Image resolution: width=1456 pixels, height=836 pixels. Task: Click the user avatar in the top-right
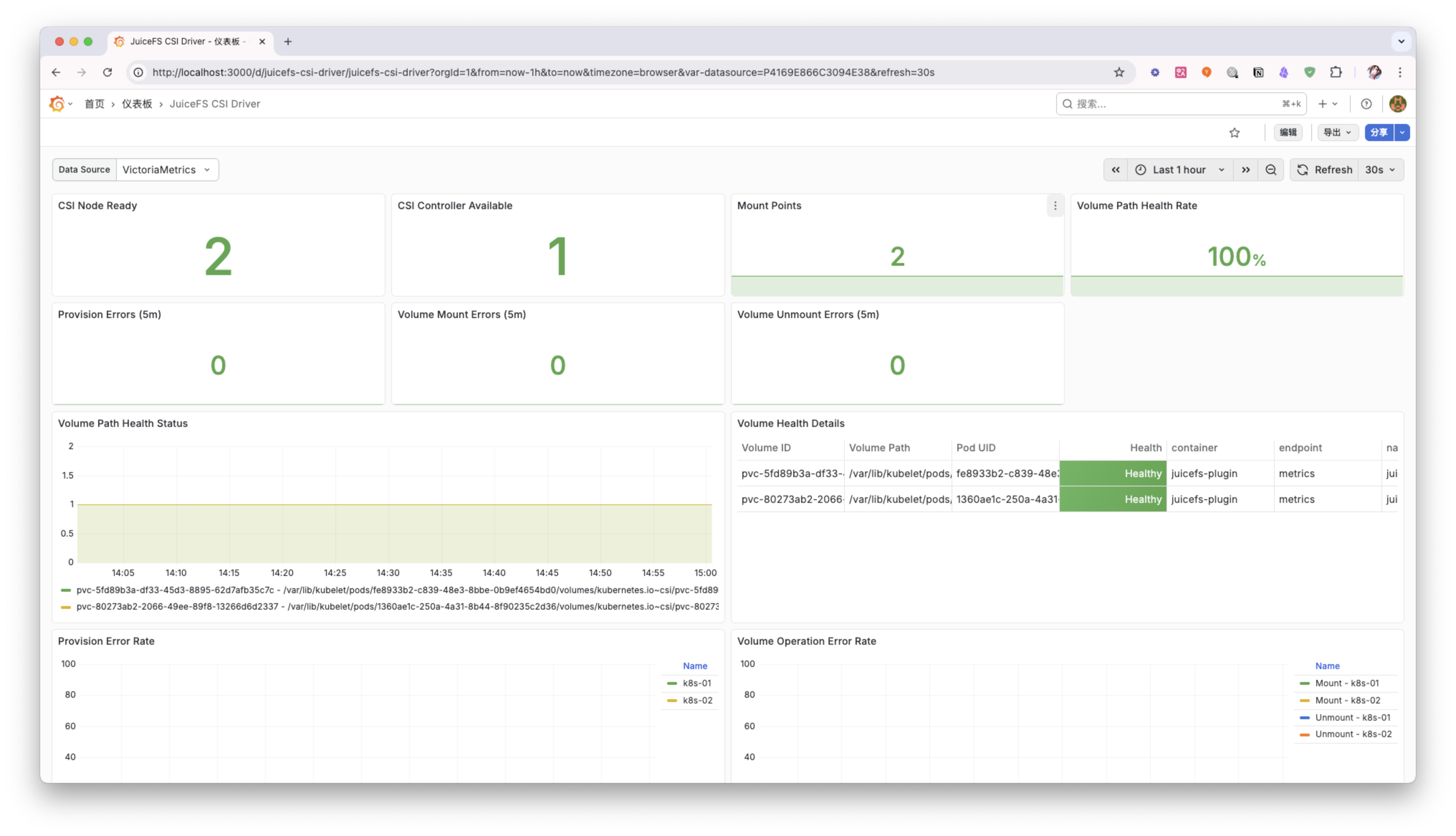pyautogui.click(x=1398, y=104)
